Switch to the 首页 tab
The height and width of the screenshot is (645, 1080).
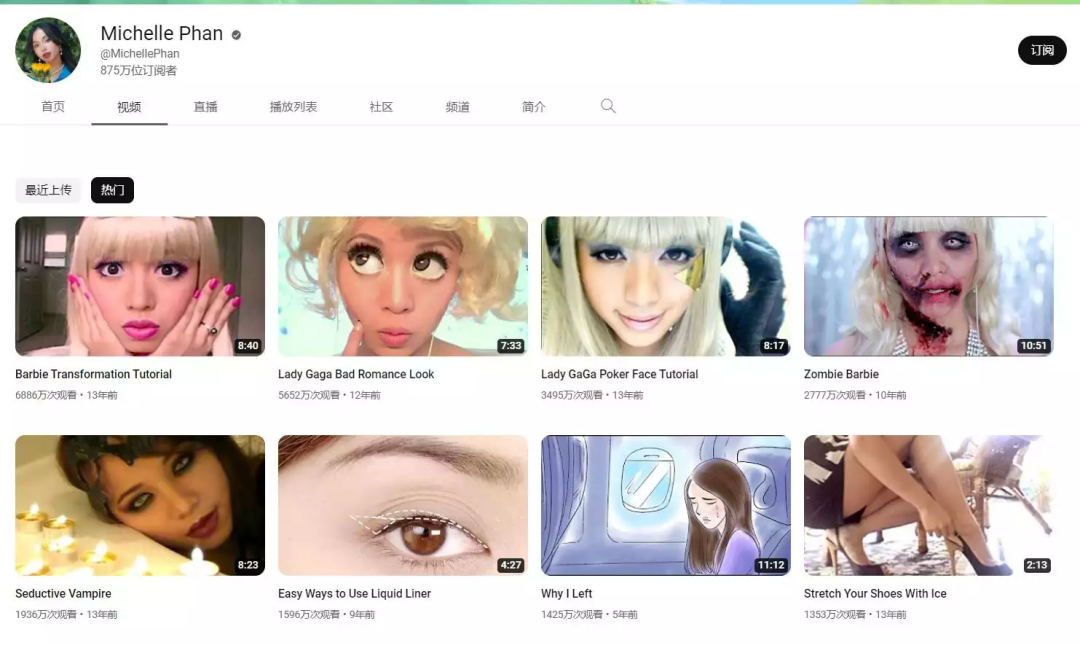coord(52,106)
